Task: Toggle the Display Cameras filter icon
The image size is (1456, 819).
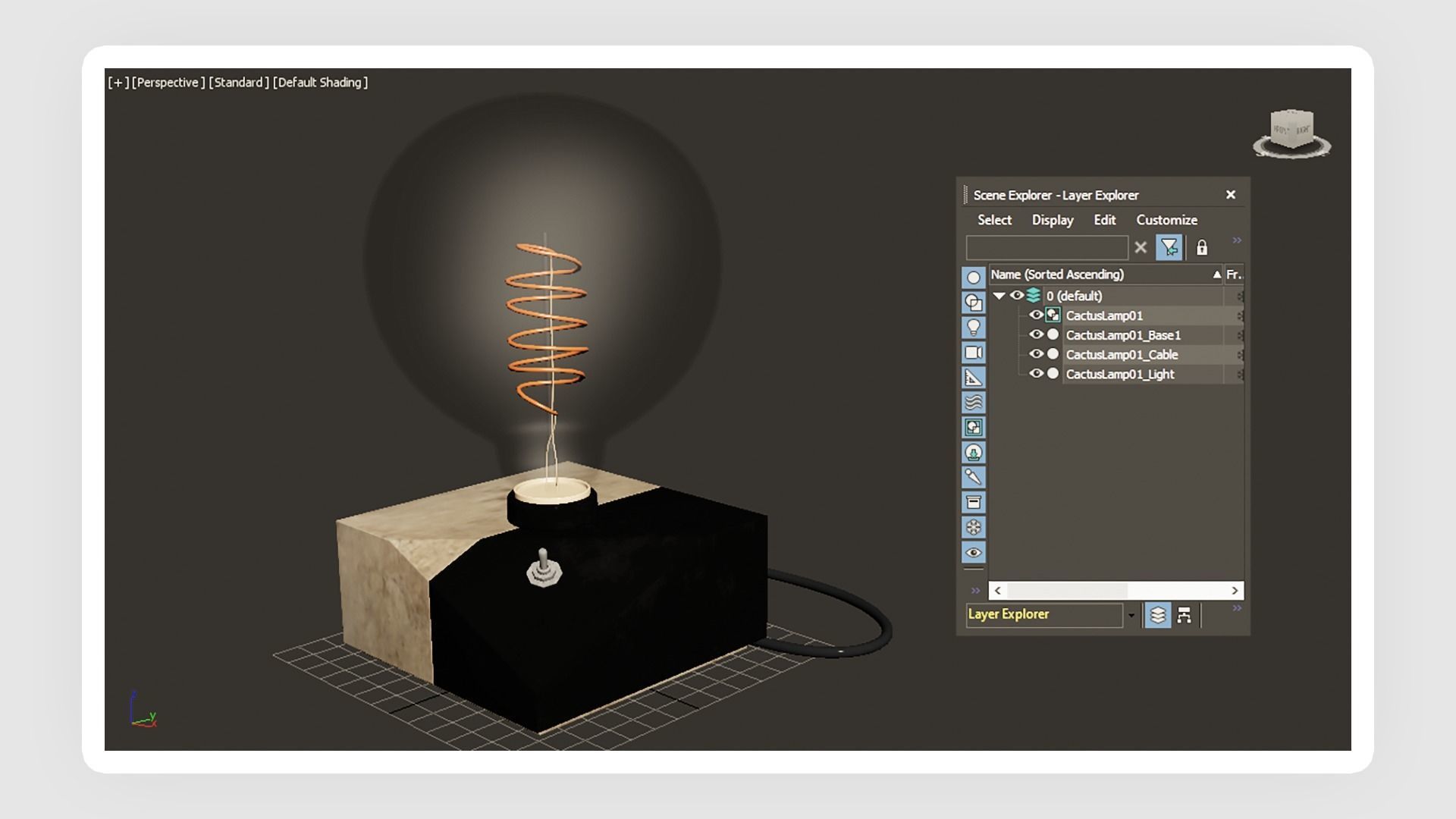Action: pos(974,353)
